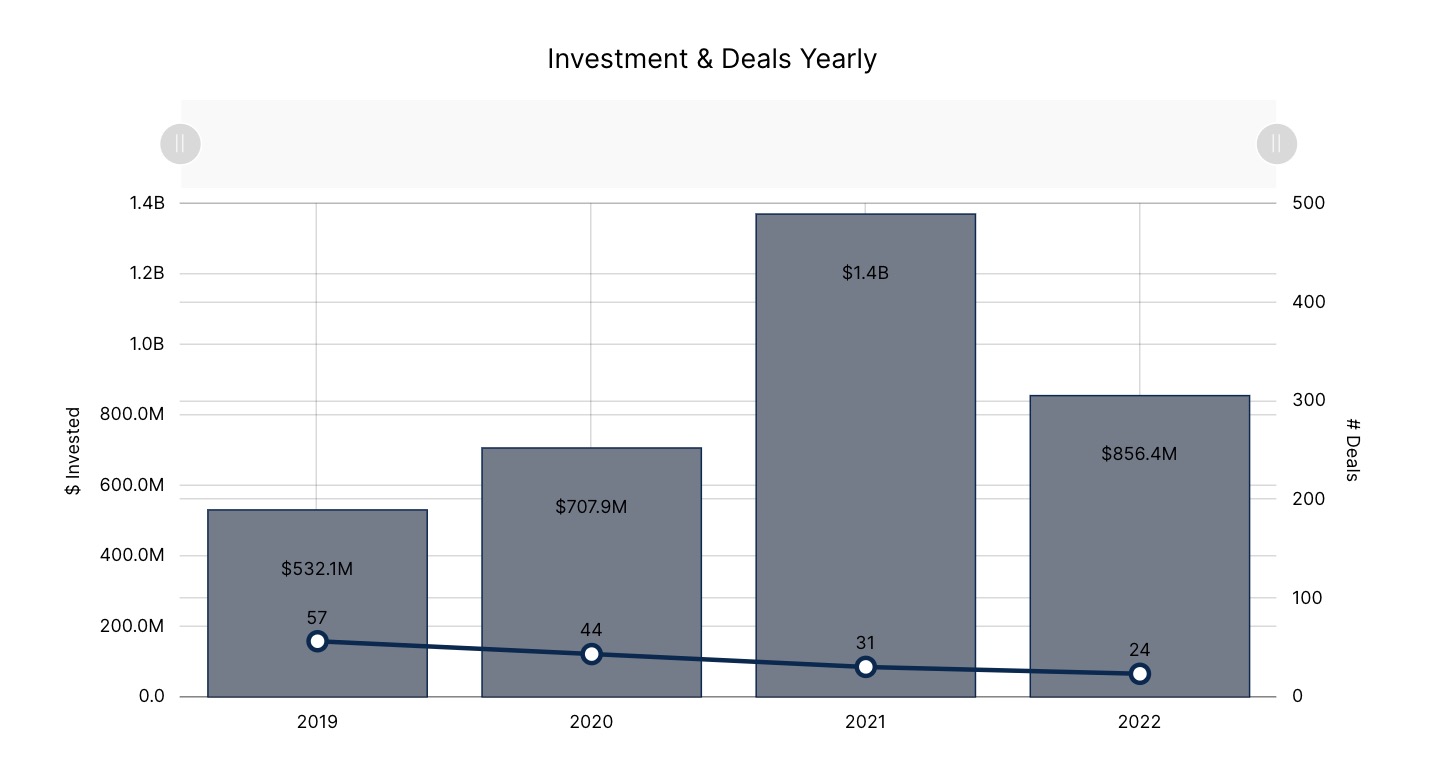This screenshot has width=1430, height=758.
Task: Click the $532.1M bar label
Action: [317, 569]
